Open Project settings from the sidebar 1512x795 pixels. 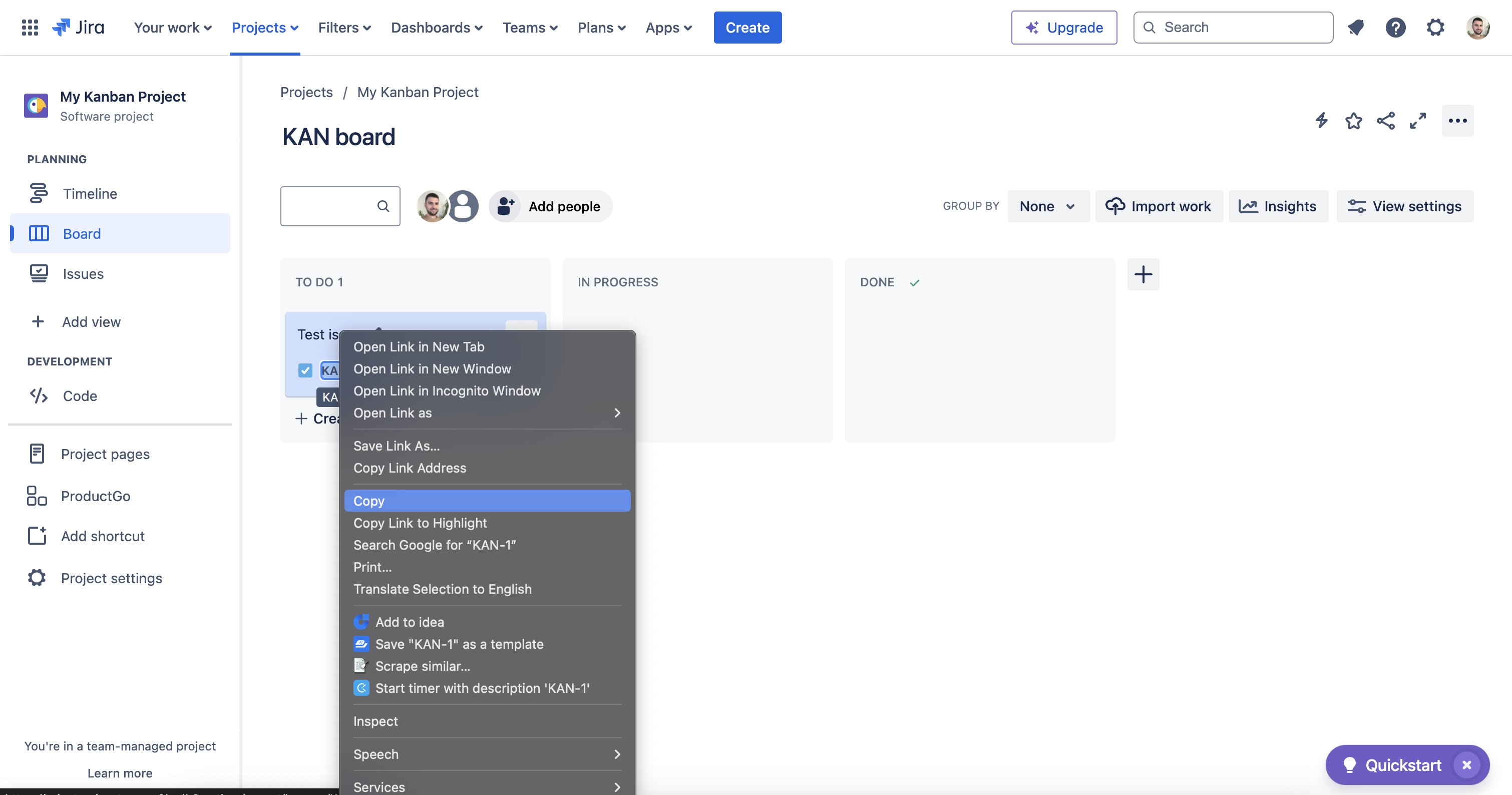point(111,578)
